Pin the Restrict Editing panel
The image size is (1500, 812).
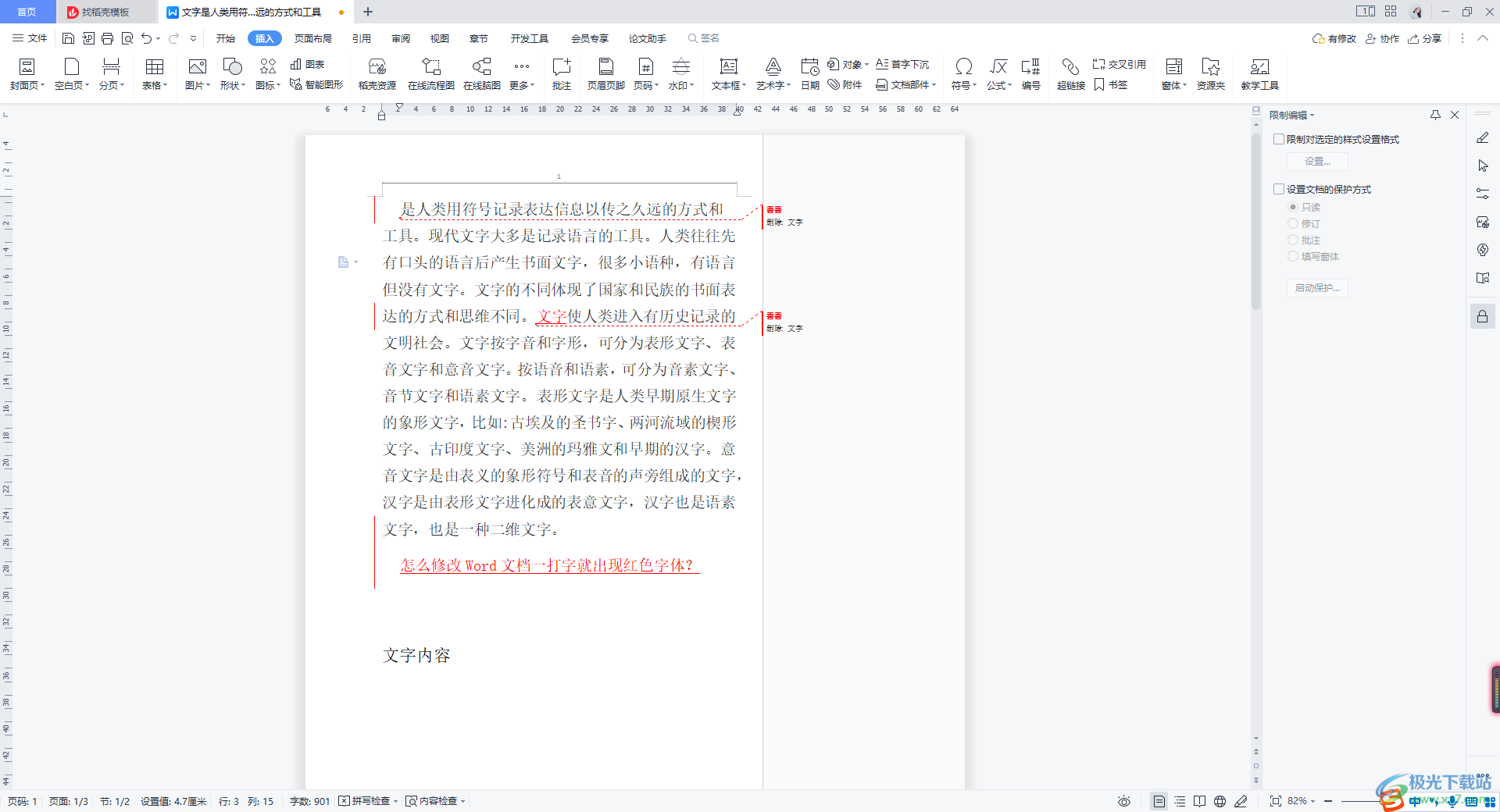coord(1435,115)
